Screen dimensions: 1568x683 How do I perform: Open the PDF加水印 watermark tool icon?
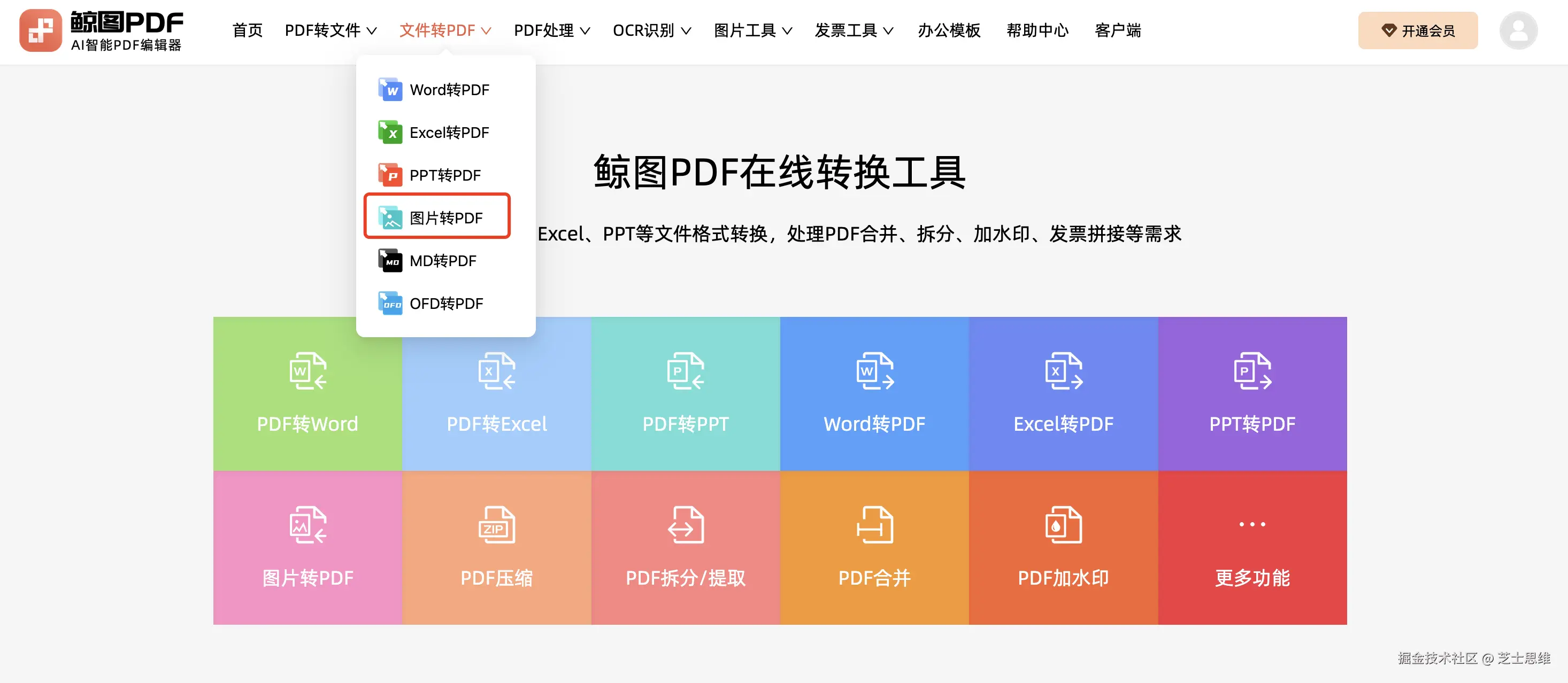coord(1062,525)
